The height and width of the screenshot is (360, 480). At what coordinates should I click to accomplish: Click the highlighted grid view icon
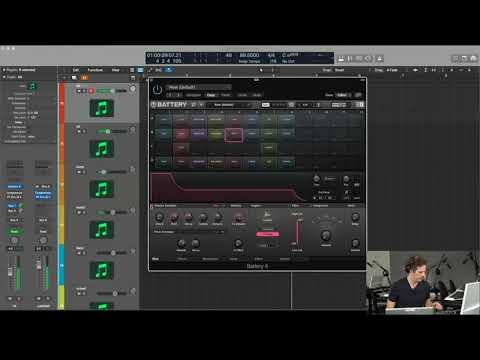[x=140, y=70]
